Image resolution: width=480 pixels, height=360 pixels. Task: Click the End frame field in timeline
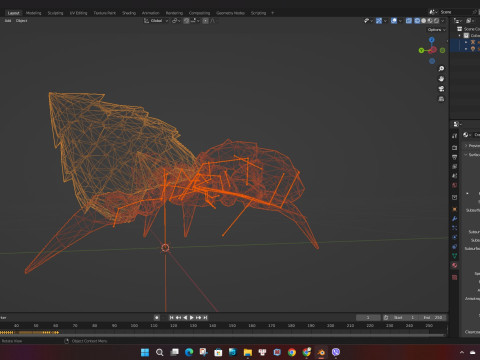pos(433,318)
